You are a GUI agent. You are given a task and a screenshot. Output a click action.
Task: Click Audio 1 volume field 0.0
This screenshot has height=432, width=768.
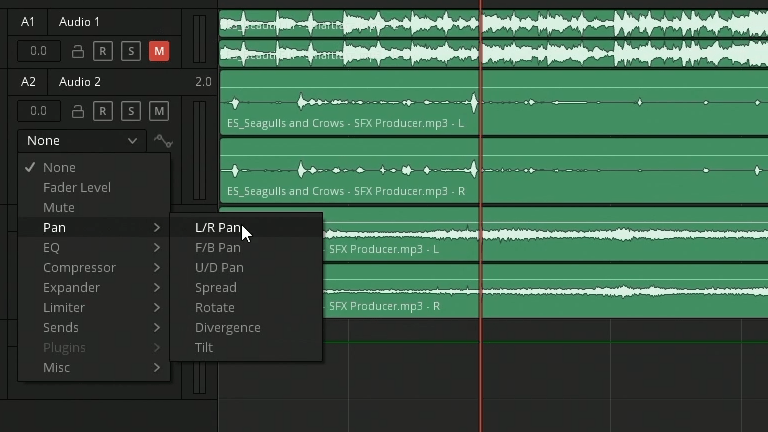(39, 51)
